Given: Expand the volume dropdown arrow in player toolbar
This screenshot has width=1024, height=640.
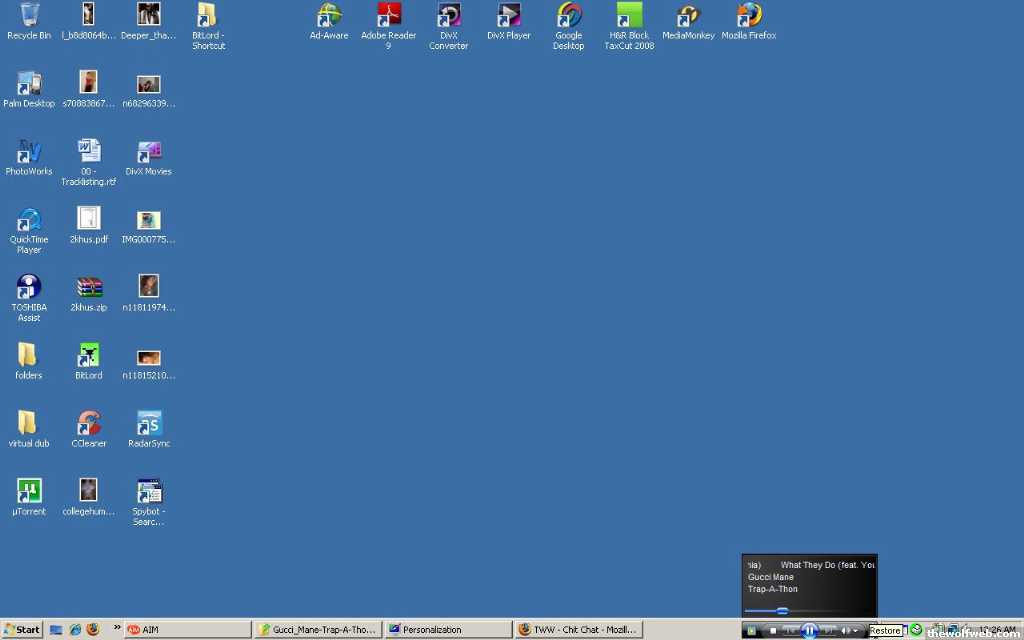Looking at the screenshot, I should [x=856, y=630].
